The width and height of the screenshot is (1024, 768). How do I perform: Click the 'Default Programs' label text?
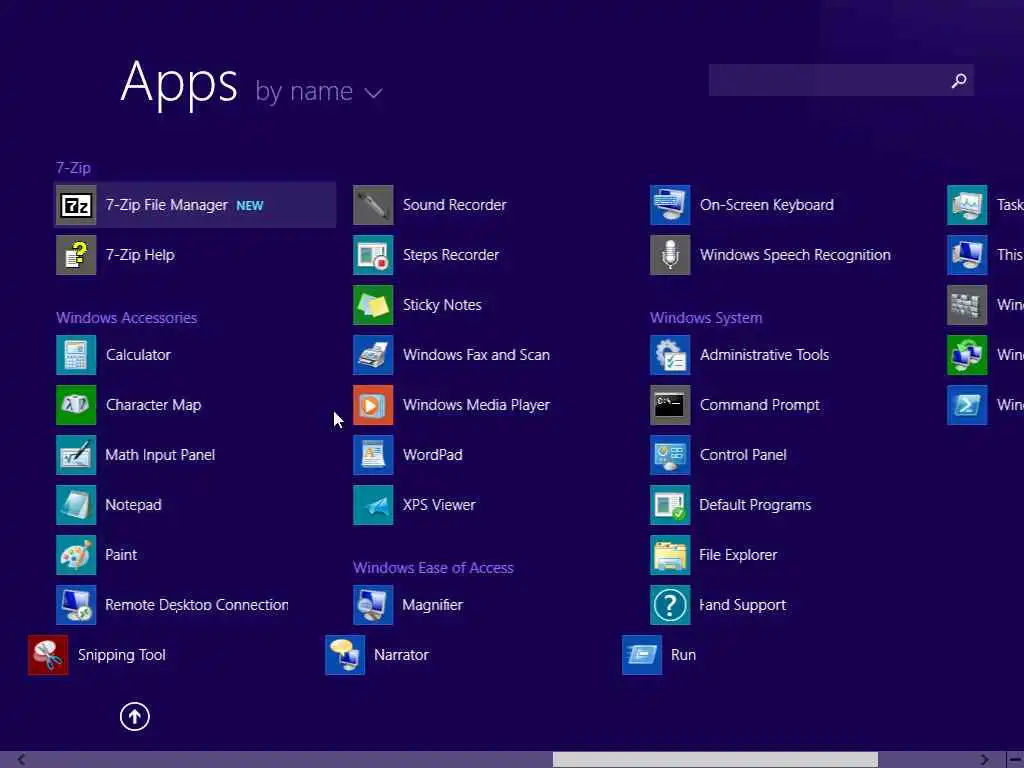(x=755, y=505)
